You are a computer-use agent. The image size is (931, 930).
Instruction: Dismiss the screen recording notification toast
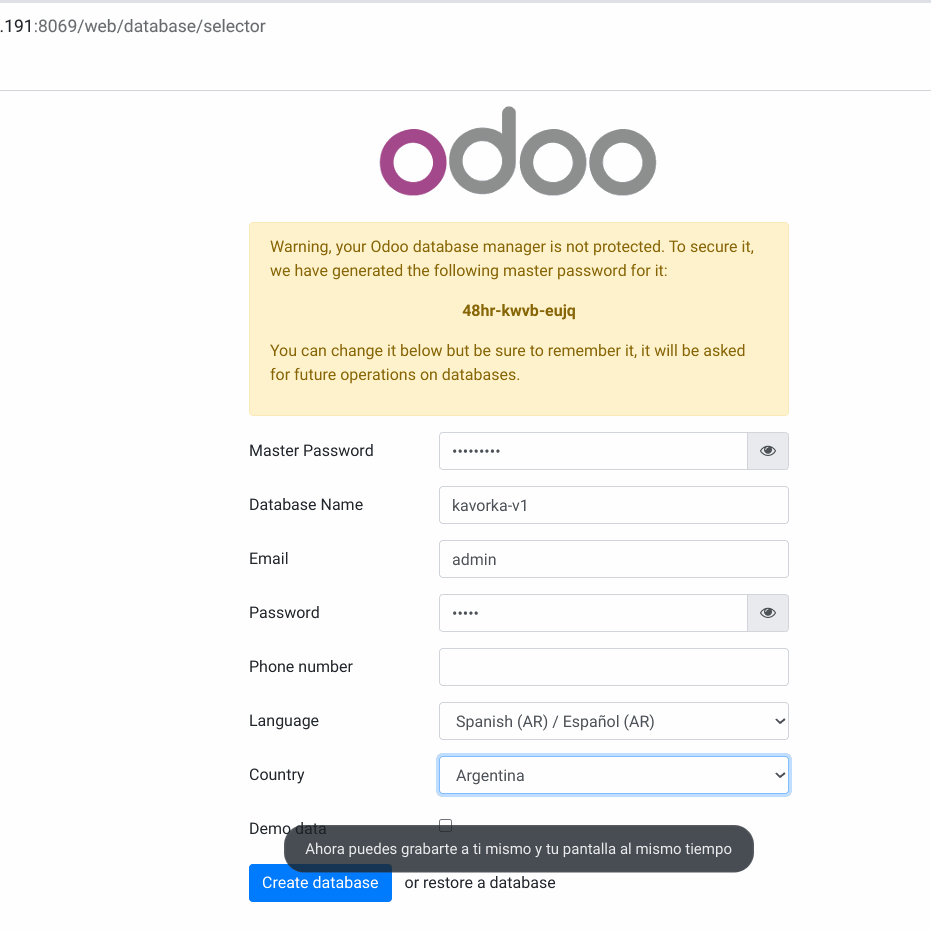[x=519, y=849]
